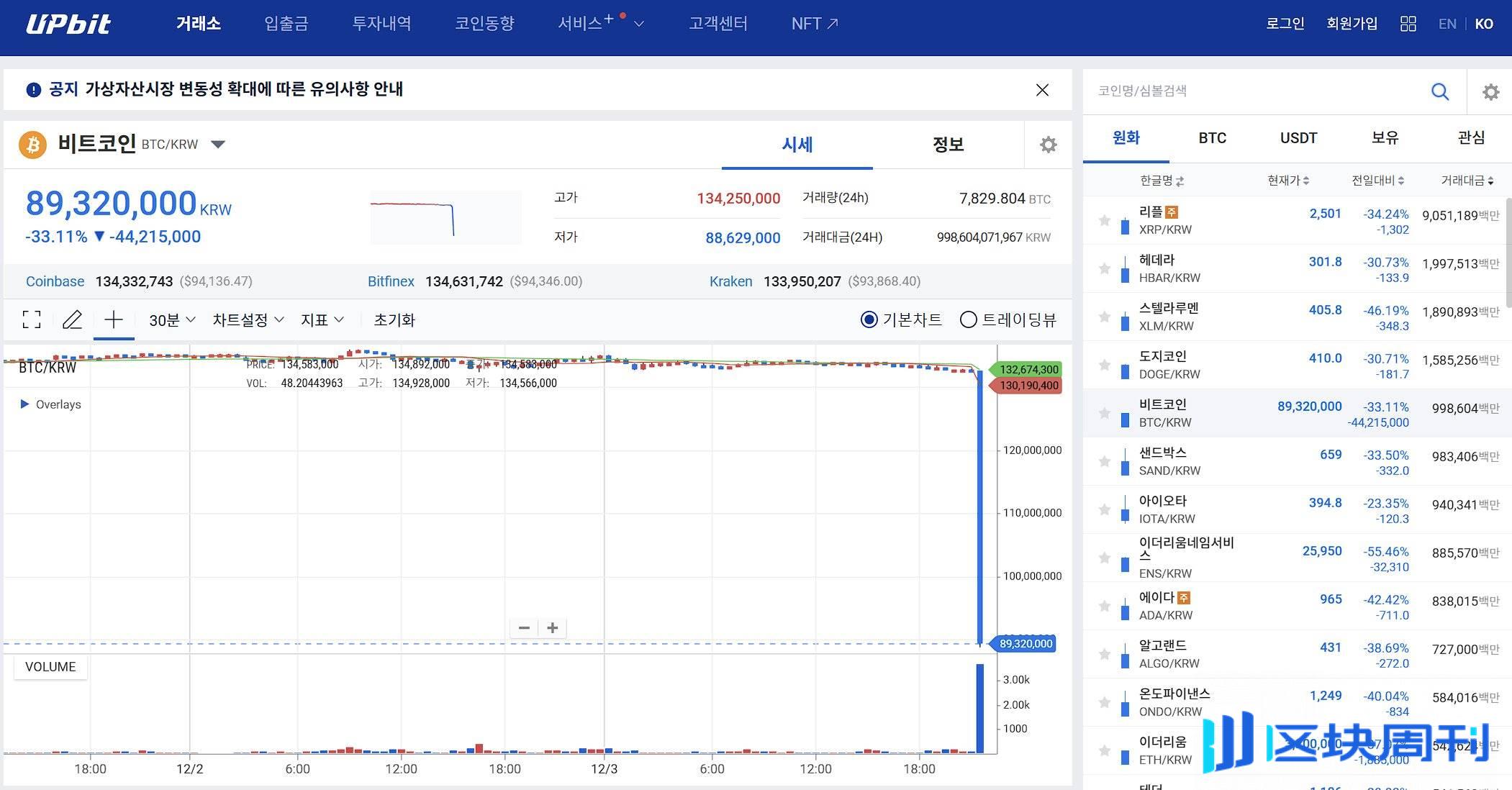Screen dimensions: 1512x790
Task: Dismiss the 공지 notice announcement banner
Action: click(1044, 89)
